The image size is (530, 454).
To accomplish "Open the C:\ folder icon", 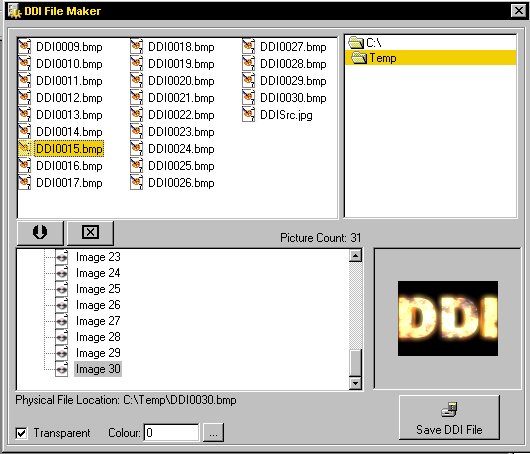I will coord(356,43).
